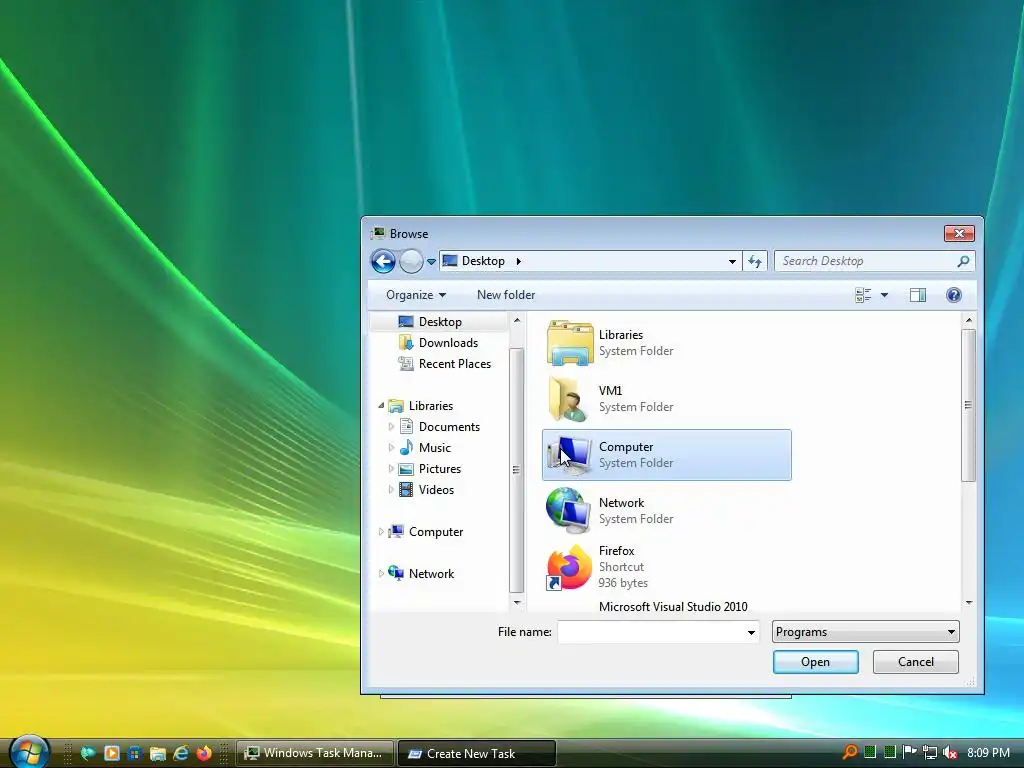1024x768 pixels.
Task: Click the 8:09 PM clock
Action: pyautogui.click(x=988, y=752)
